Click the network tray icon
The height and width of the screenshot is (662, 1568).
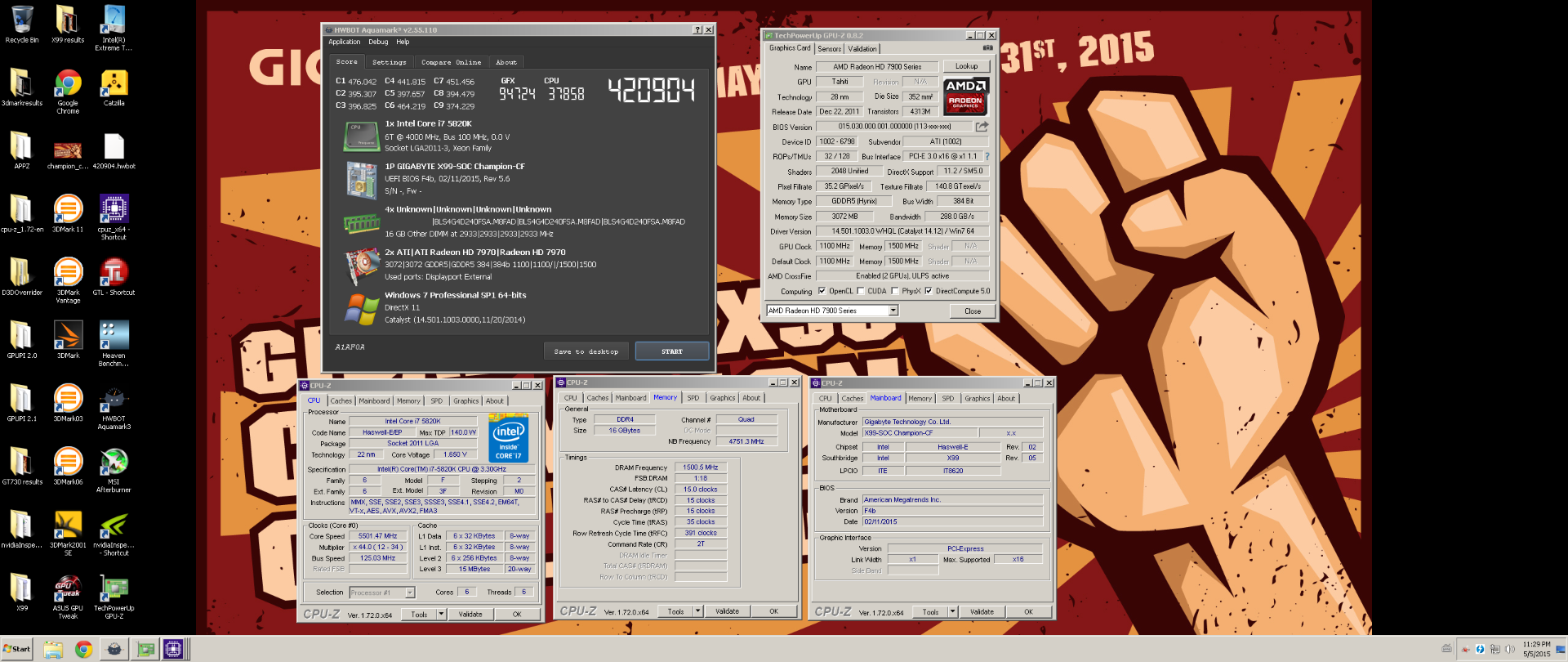1494,649
